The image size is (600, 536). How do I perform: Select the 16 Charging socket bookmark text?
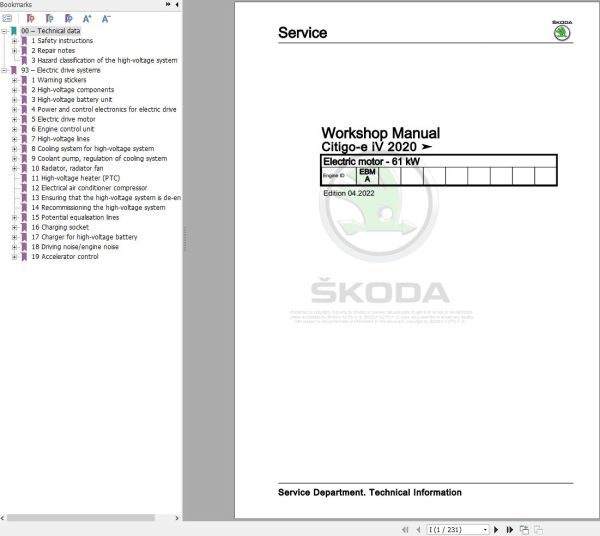[60, 227]
